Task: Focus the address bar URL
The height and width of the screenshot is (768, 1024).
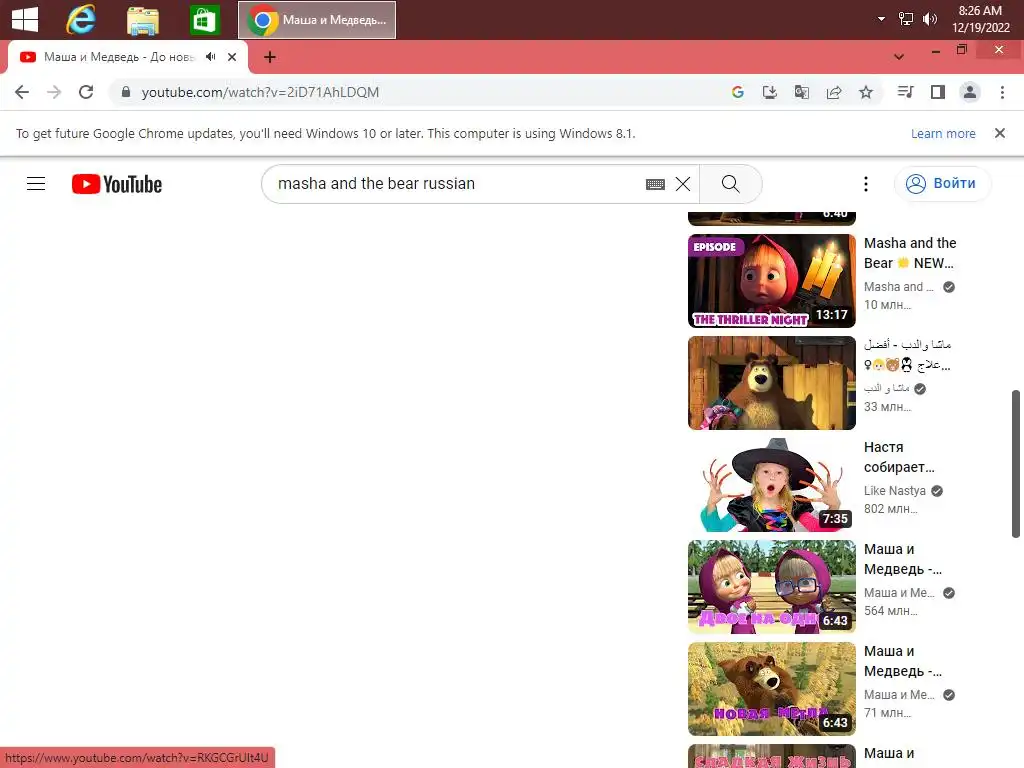Action: [260, 92]
